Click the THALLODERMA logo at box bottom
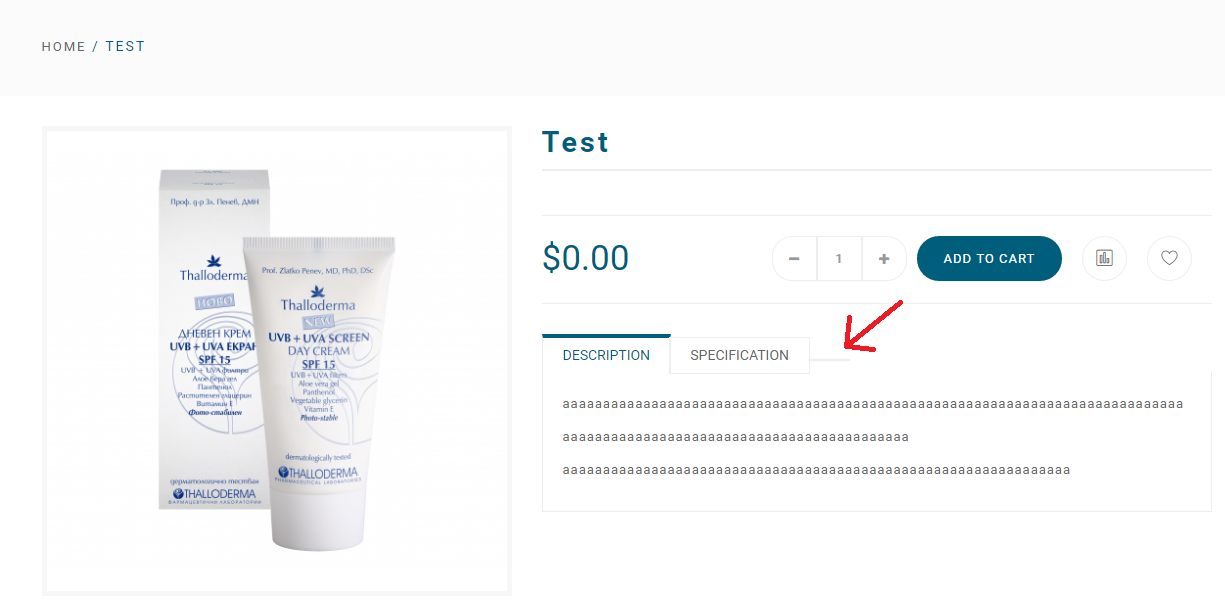 [x=214, y=494]
